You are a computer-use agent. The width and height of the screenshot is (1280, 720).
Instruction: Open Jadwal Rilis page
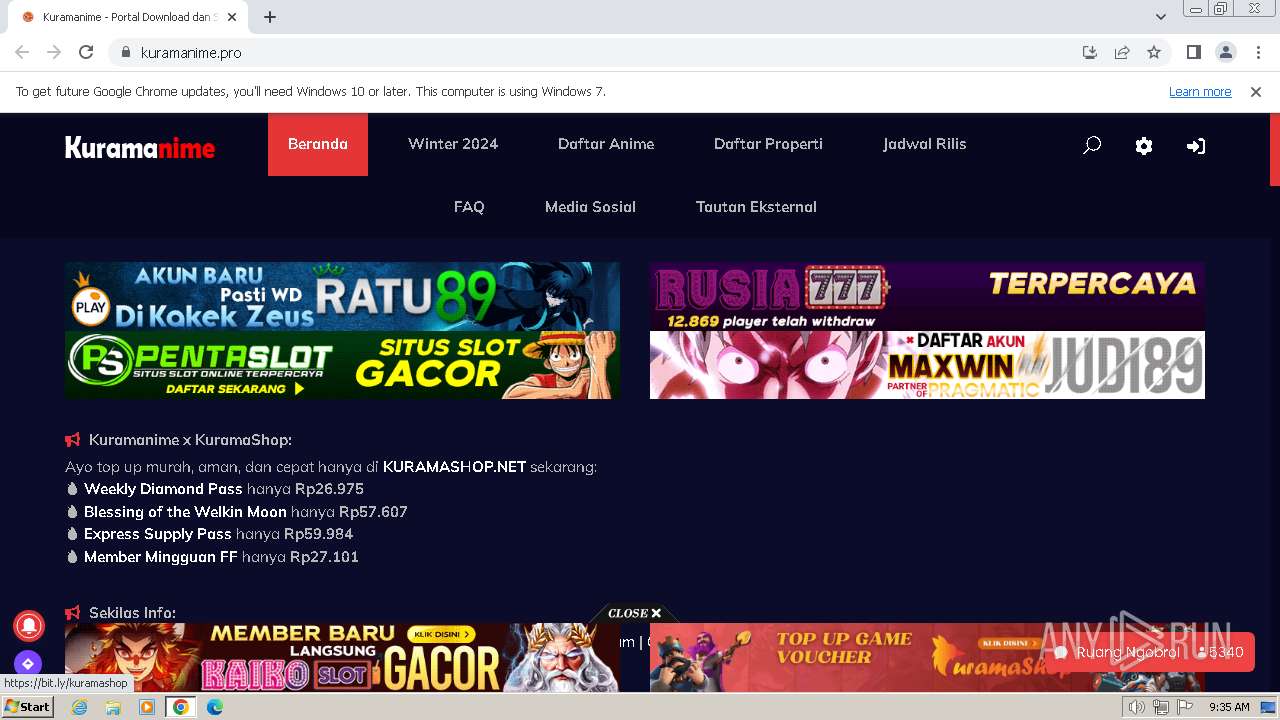point(925,144)
